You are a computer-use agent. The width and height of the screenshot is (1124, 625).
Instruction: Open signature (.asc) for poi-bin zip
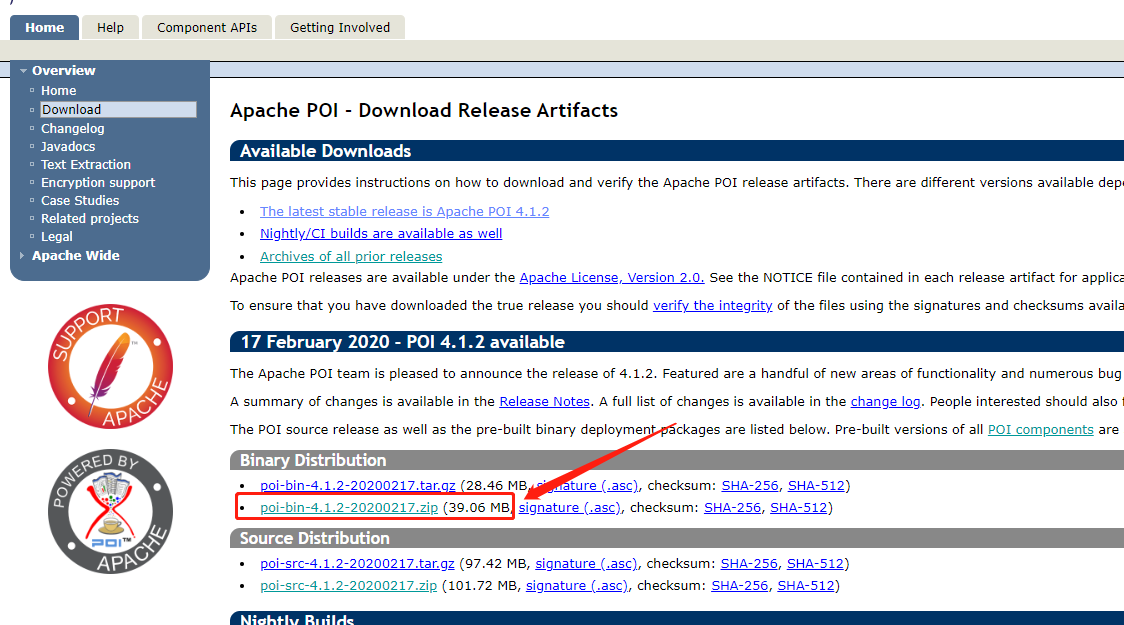point(569,507)
